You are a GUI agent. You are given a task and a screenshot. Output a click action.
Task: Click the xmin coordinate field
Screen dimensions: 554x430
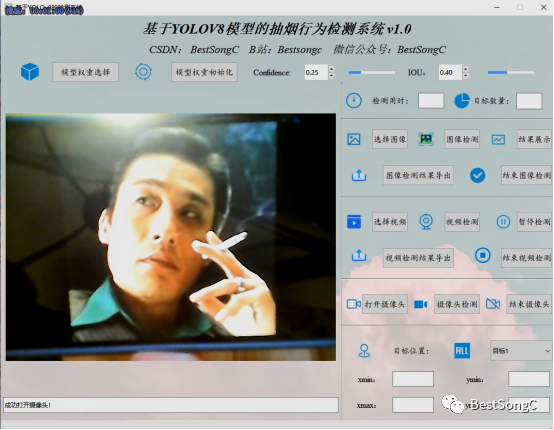tap(413, 379)
